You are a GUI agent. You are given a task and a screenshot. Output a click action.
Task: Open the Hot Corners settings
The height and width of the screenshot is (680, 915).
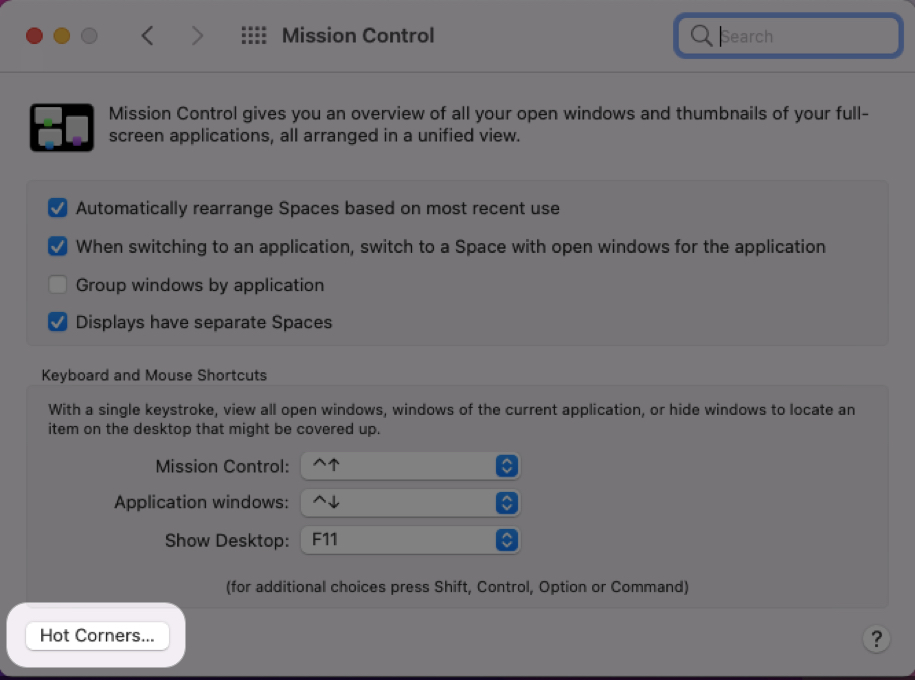[x=97, y=635]
